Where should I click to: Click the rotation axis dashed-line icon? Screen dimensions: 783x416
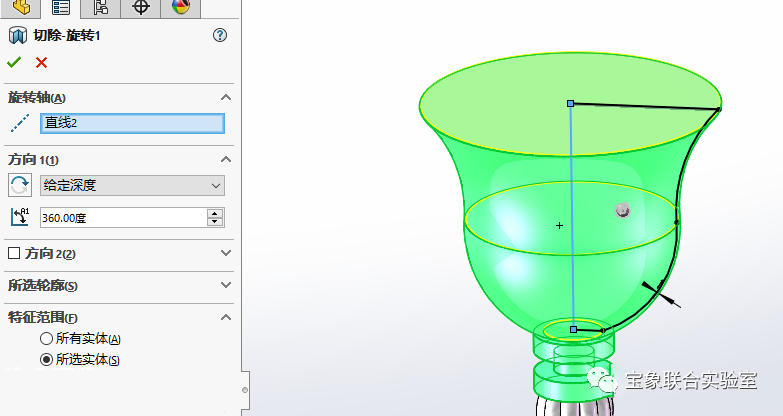coord(20,123)
